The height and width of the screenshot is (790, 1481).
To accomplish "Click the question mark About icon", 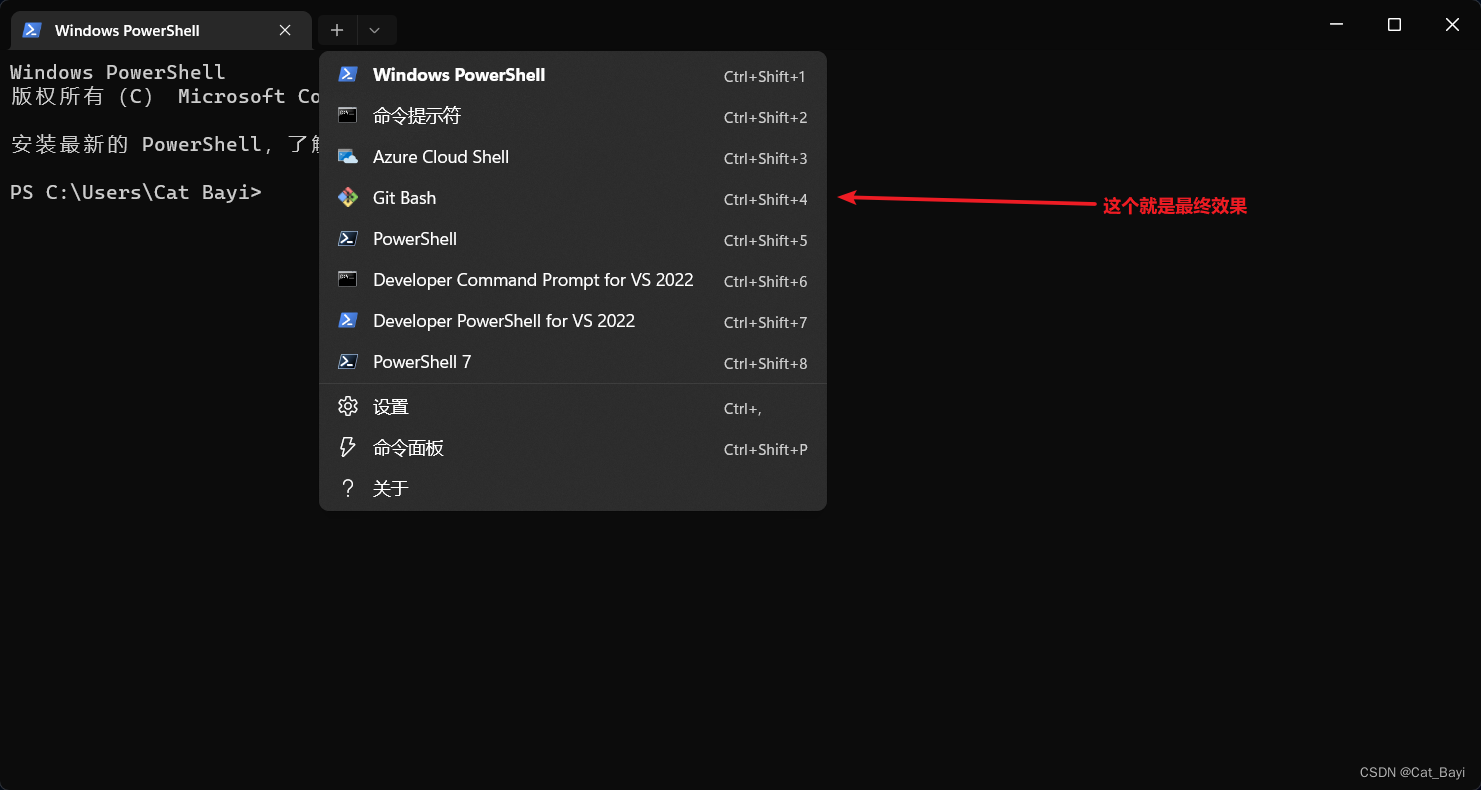I will pos(348,488).
